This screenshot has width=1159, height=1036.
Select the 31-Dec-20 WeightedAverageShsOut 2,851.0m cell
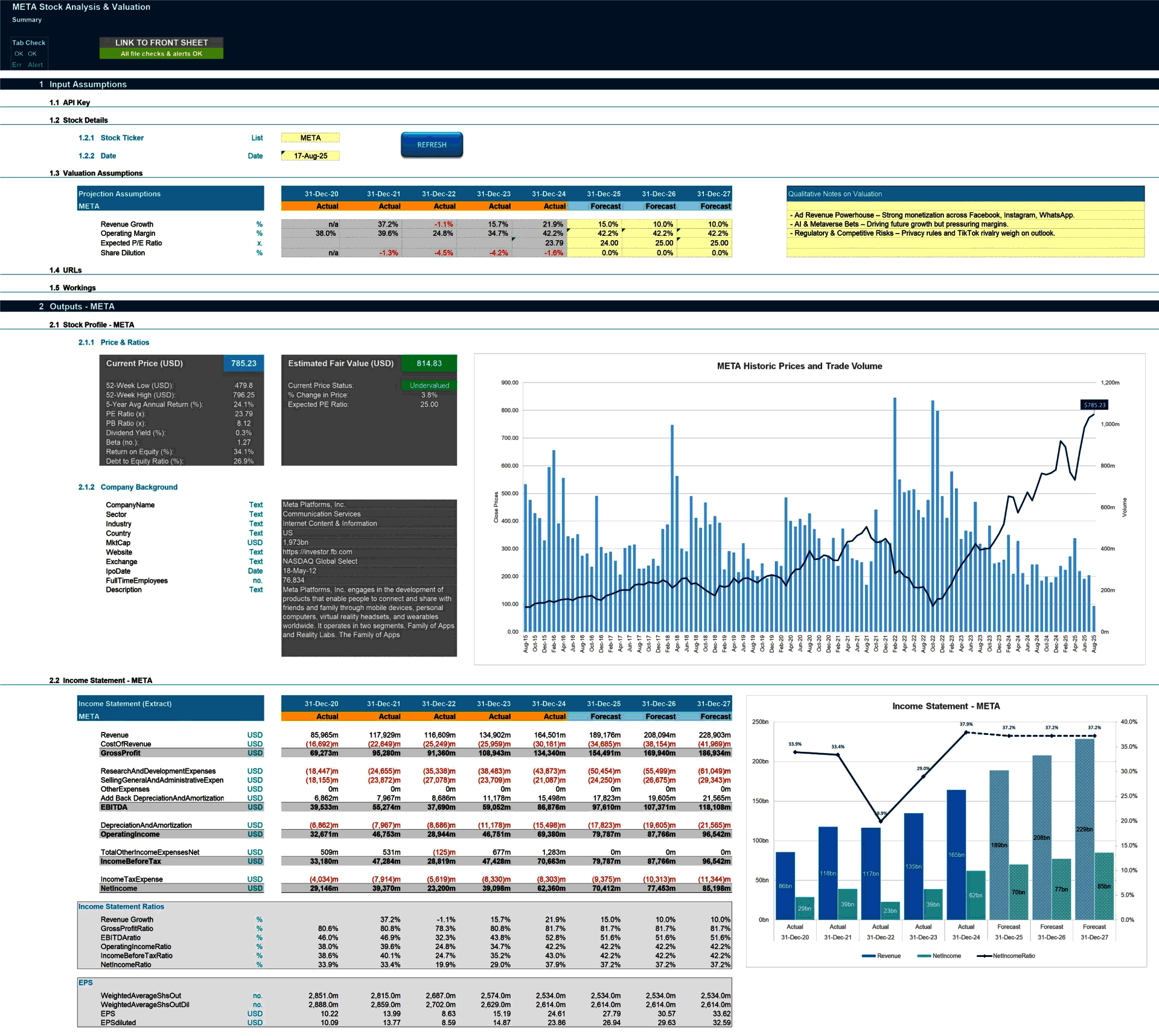pyautogui.click(x=309, y=996)
